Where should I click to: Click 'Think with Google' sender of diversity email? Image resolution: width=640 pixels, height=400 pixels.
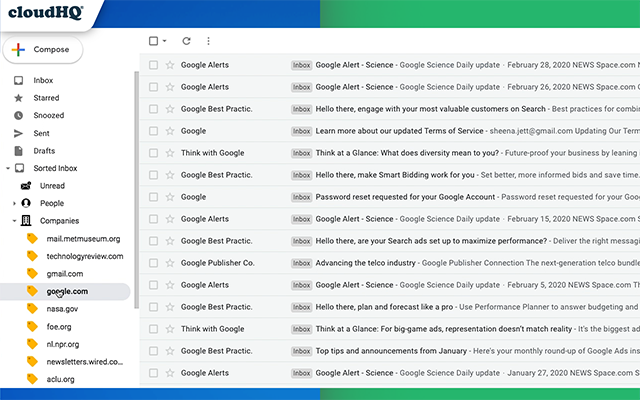(212, 153)
